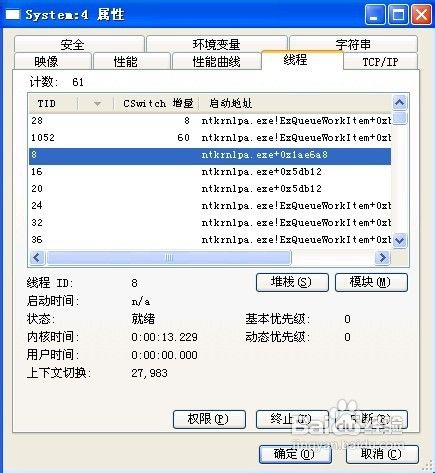Switch to the TCP/IP tab
Image resolution: width=435 pixels, height=473 pixels.
click(x=380, y=61)
